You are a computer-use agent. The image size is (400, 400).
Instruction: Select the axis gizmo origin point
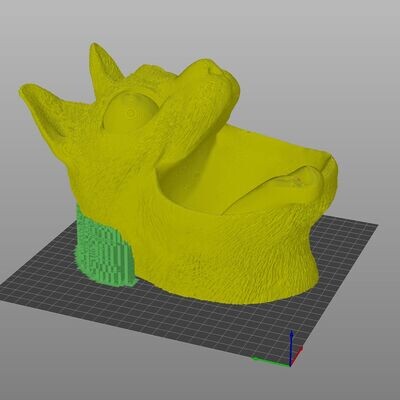pos(291,365)
